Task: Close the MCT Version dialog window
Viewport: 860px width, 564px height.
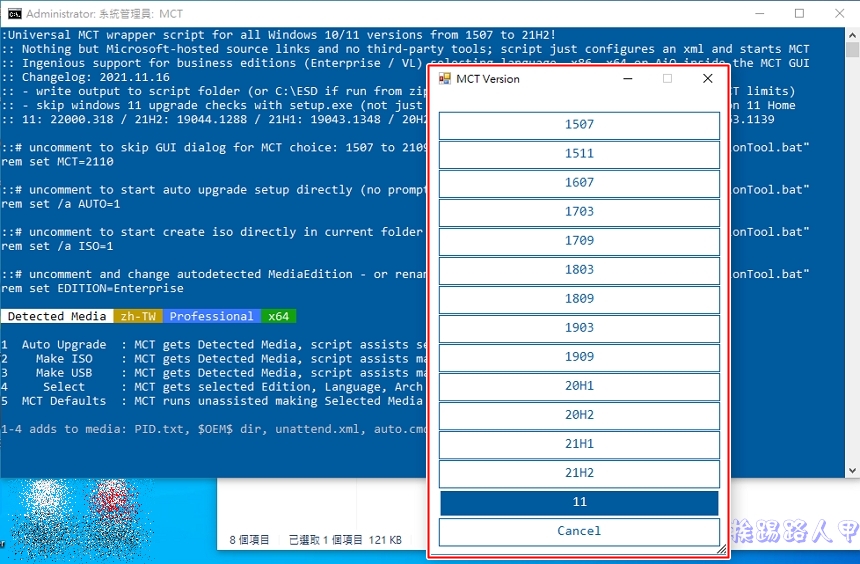Action: (707, 78)
